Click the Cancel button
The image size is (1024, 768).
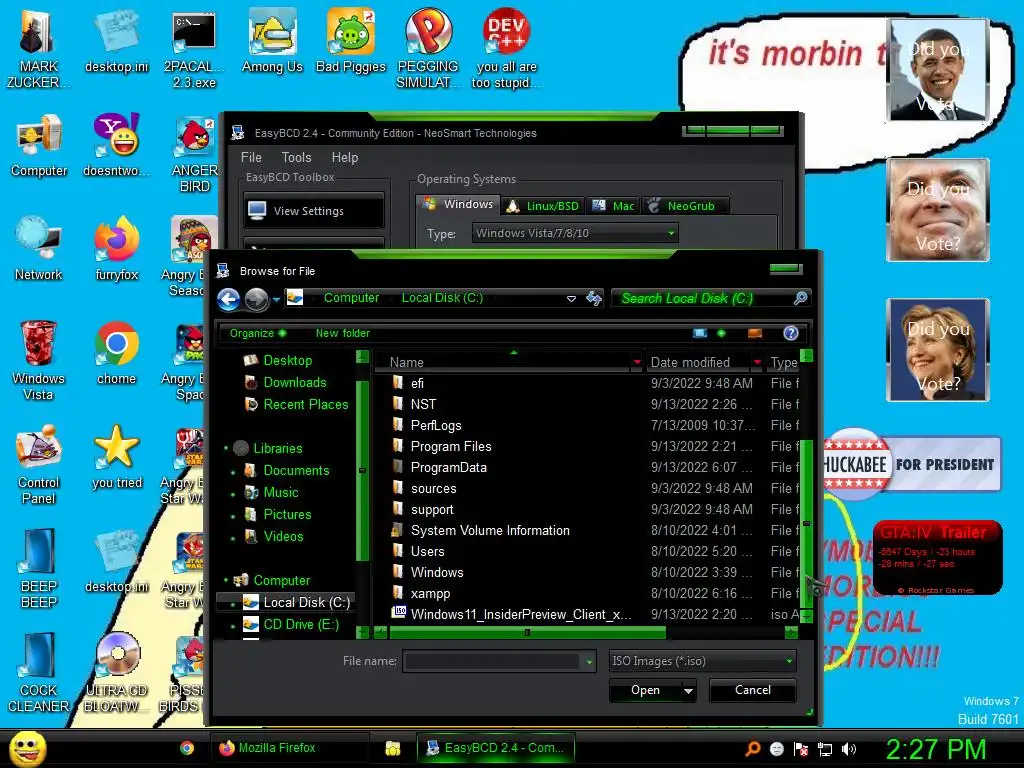coord(752,690)
